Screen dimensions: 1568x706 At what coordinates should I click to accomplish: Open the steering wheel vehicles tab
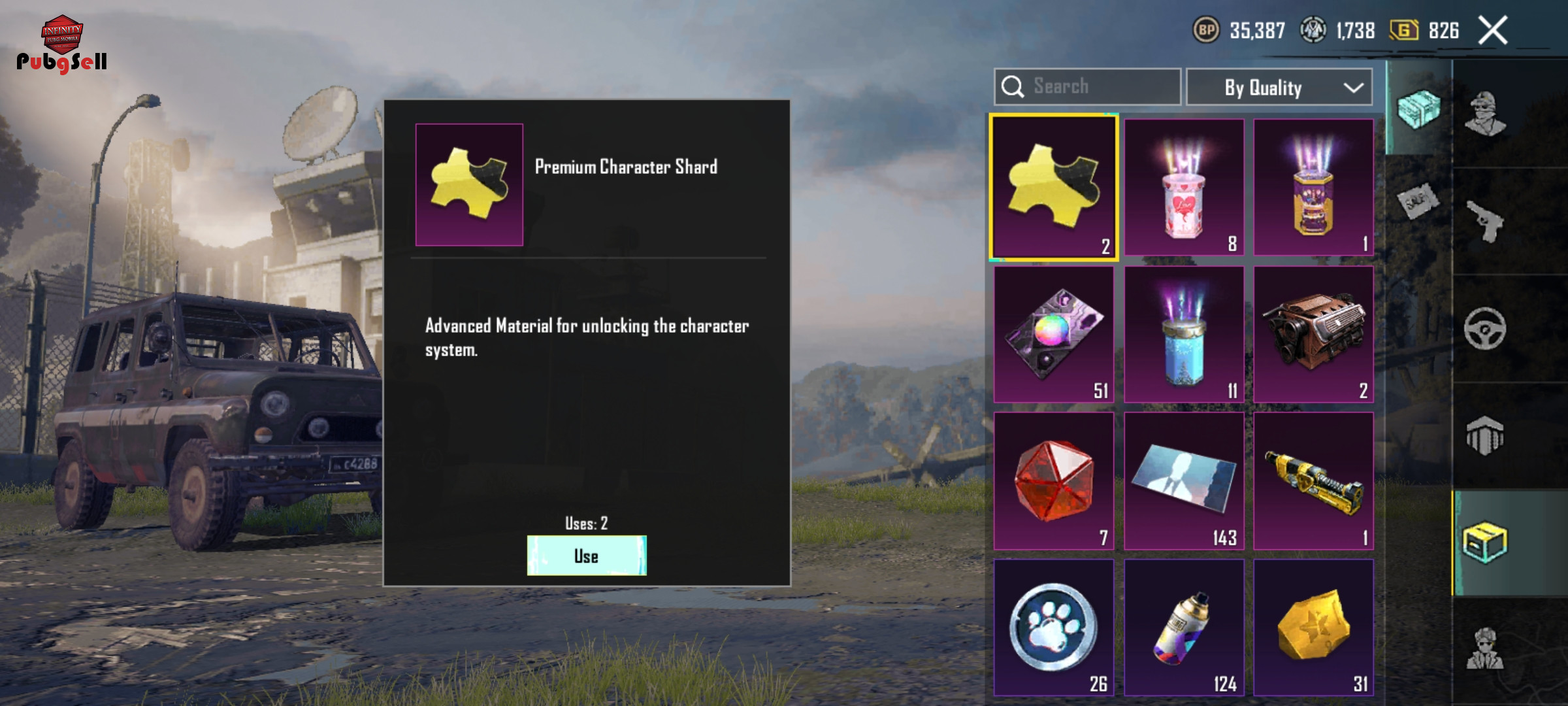(x=1485, y=328)
